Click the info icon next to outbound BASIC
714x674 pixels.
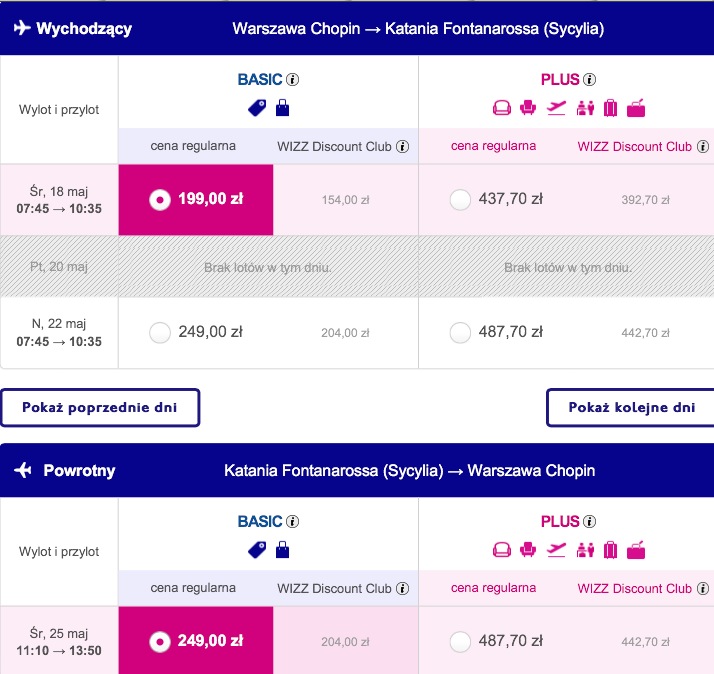(x=292, y=80)
